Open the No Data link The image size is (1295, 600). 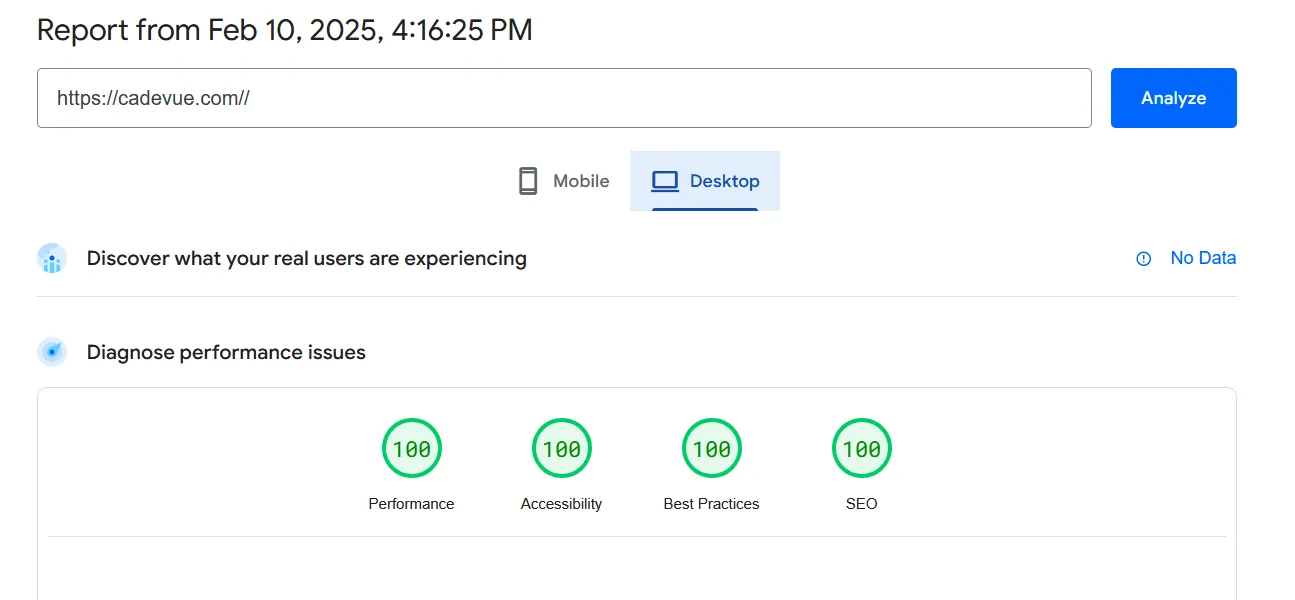pos(1203,258)
